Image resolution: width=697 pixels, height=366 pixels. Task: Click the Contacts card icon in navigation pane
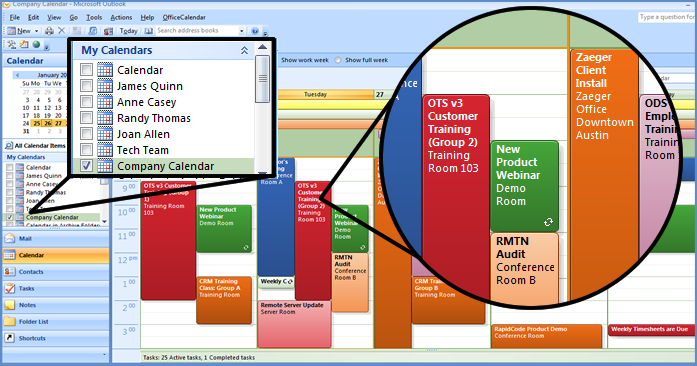click(x=9, y=272)
